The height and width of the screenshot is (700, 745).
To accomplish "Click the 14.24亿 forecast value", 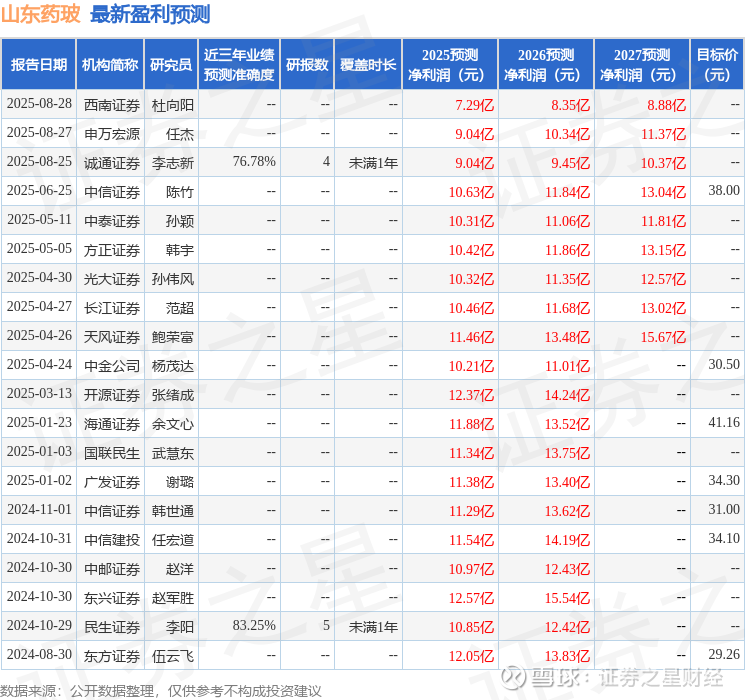I will (567, 395).
